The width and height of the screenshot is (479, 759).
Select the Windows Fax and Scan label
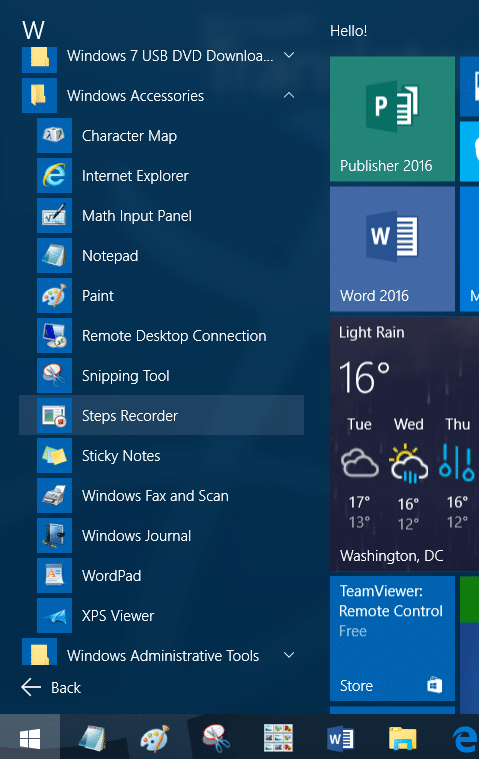[155, 496]
